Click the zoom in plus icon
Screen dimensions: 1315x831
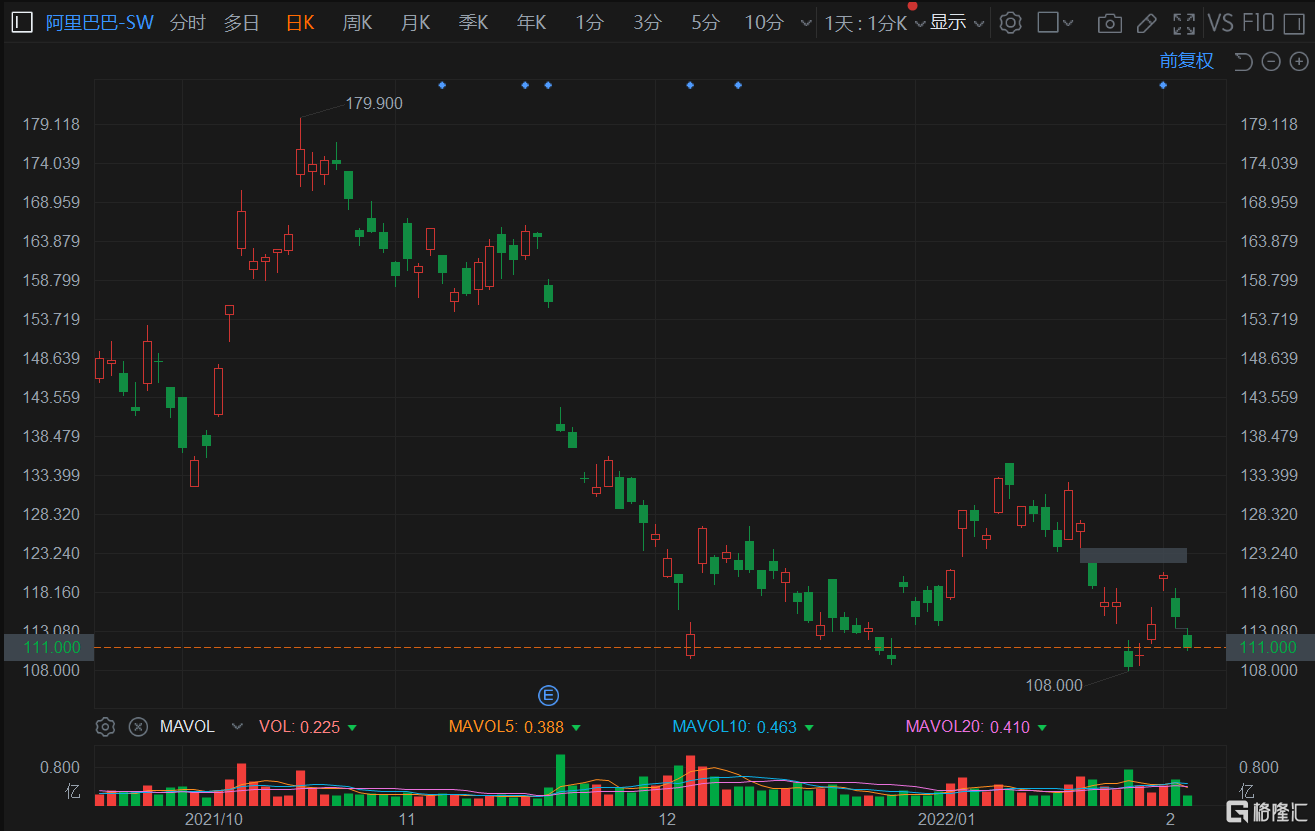point(1298,62)
